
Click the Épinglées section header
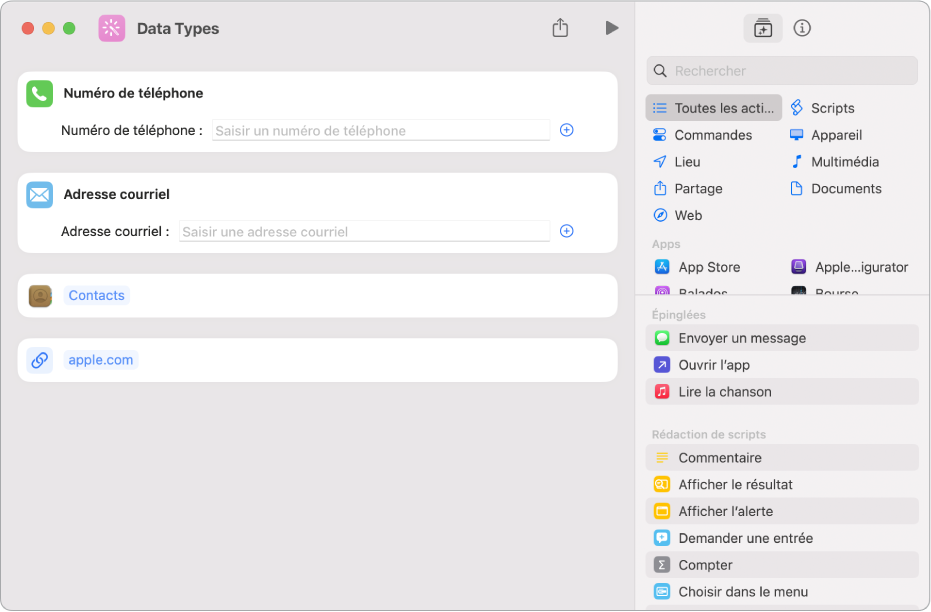tap(679, 315)
